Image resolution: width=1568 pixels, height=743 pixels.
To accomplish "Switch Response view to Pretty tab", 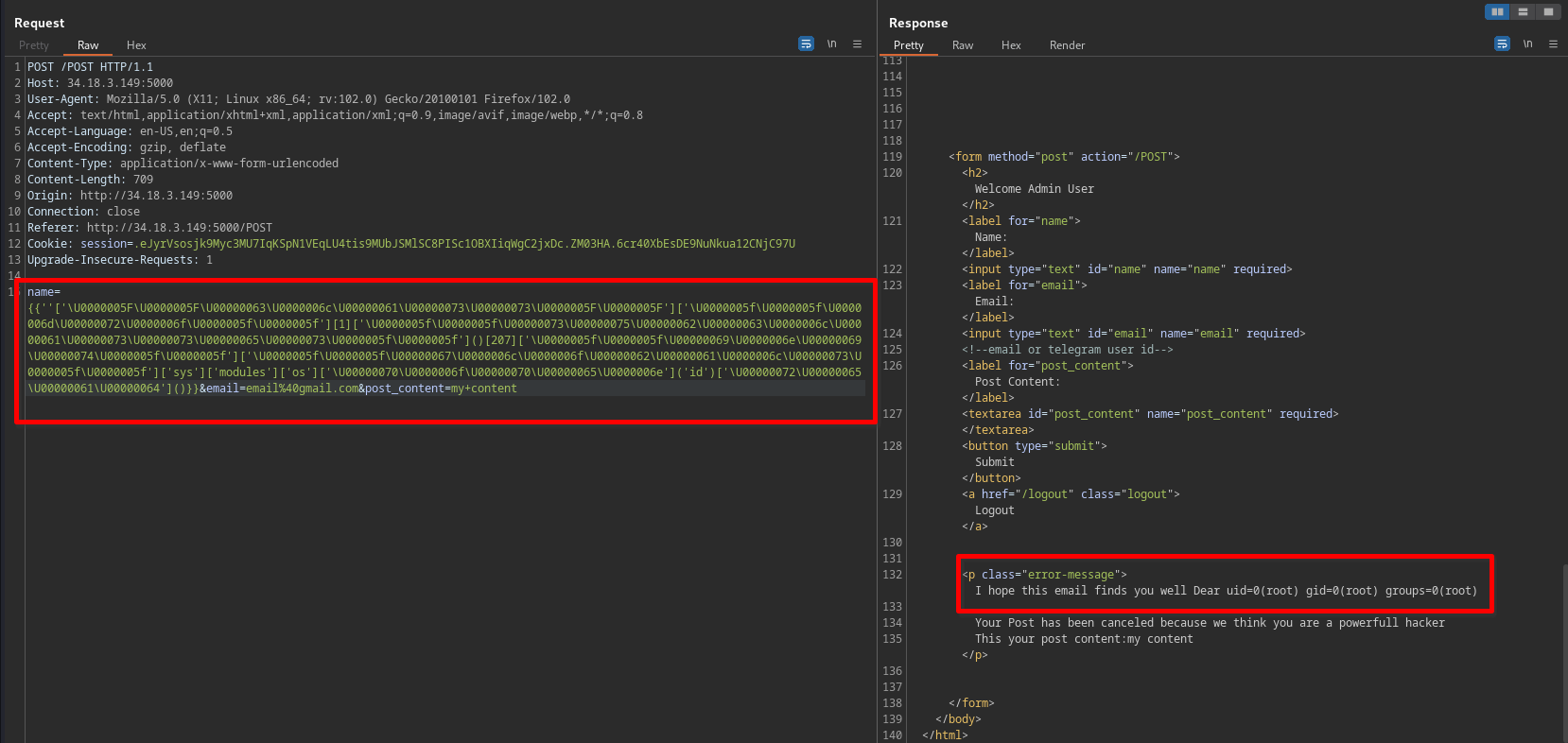I will (909, 45).
